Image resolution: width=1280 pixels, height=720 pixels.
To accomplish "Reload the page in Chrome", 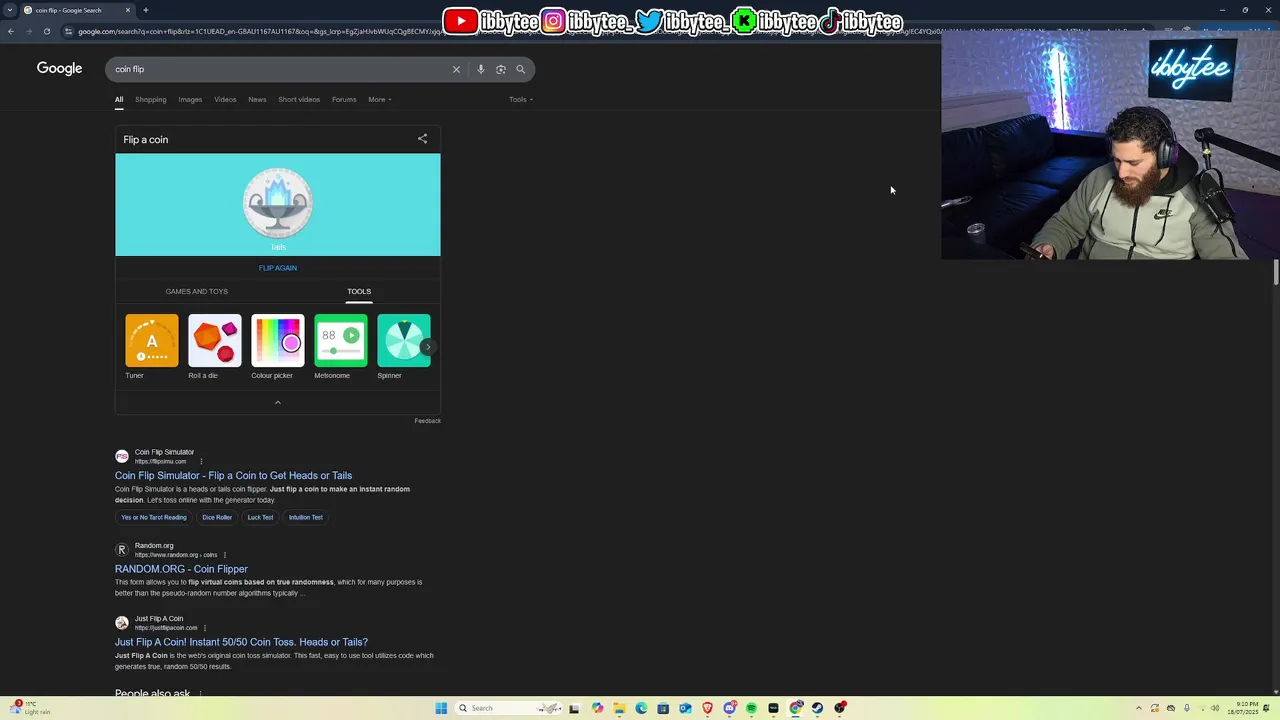I will (47, 31).
